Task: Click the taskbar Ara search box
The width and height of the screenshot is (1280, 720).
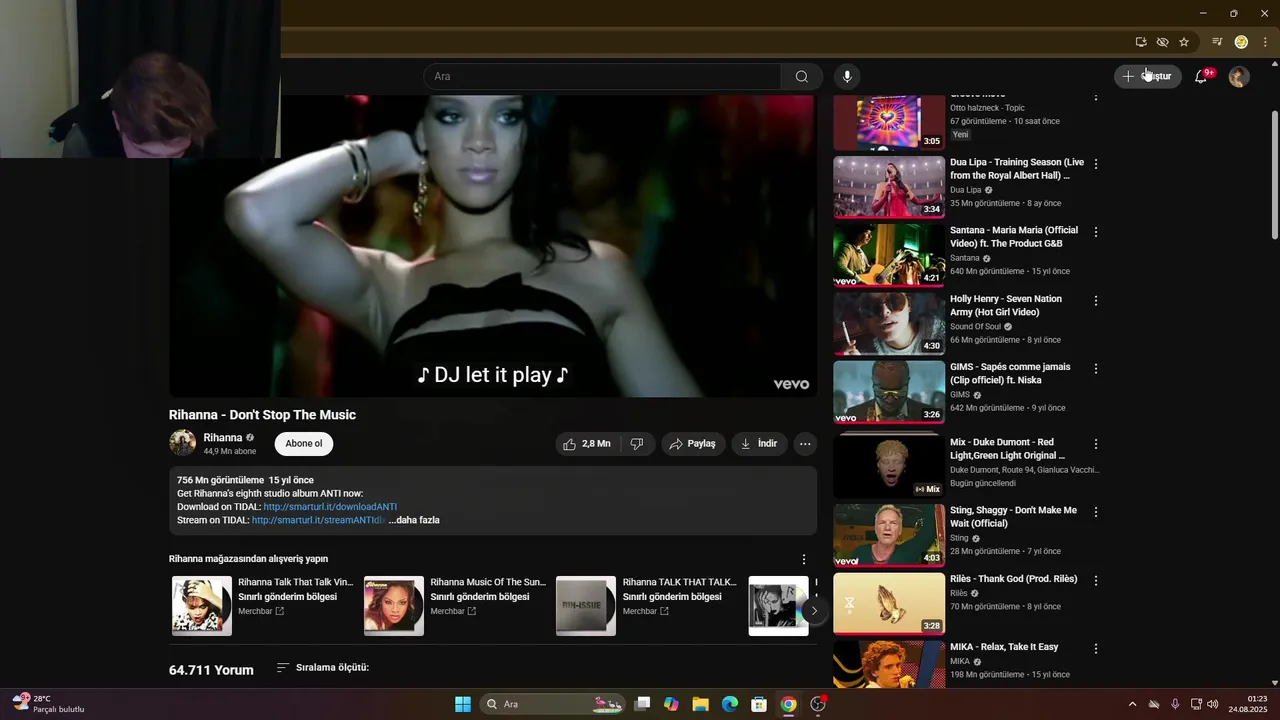Action: [x=553, y=704]
